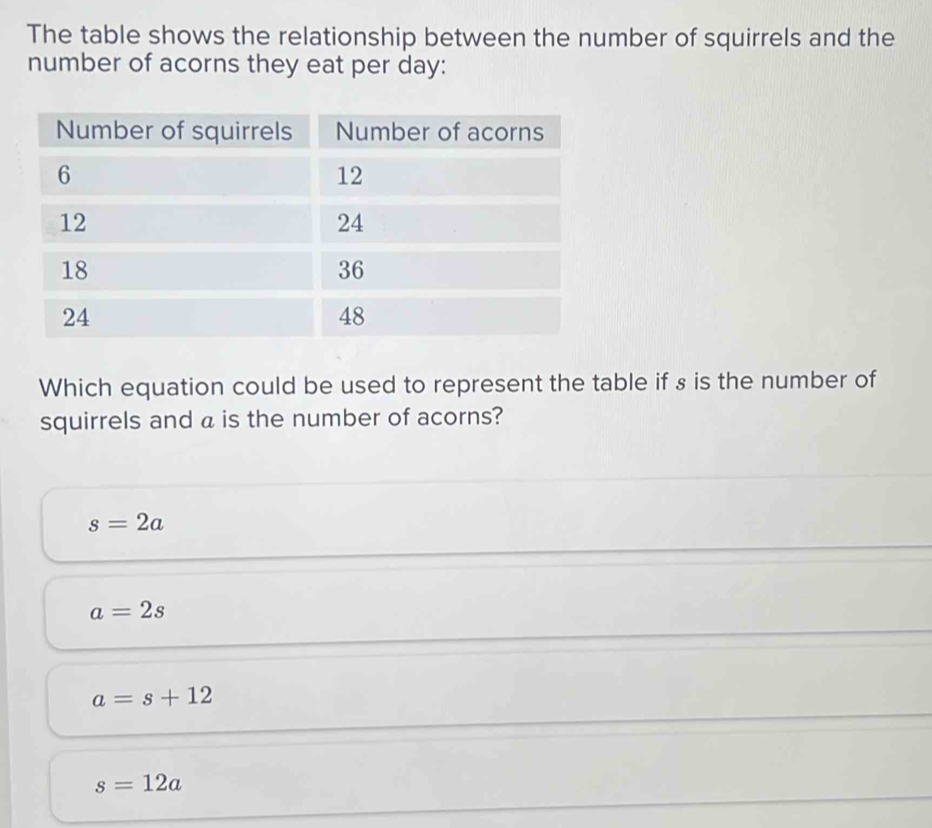Click the 'Number of squirrels' column header
The image size is (932, 828).
[176, 131]
